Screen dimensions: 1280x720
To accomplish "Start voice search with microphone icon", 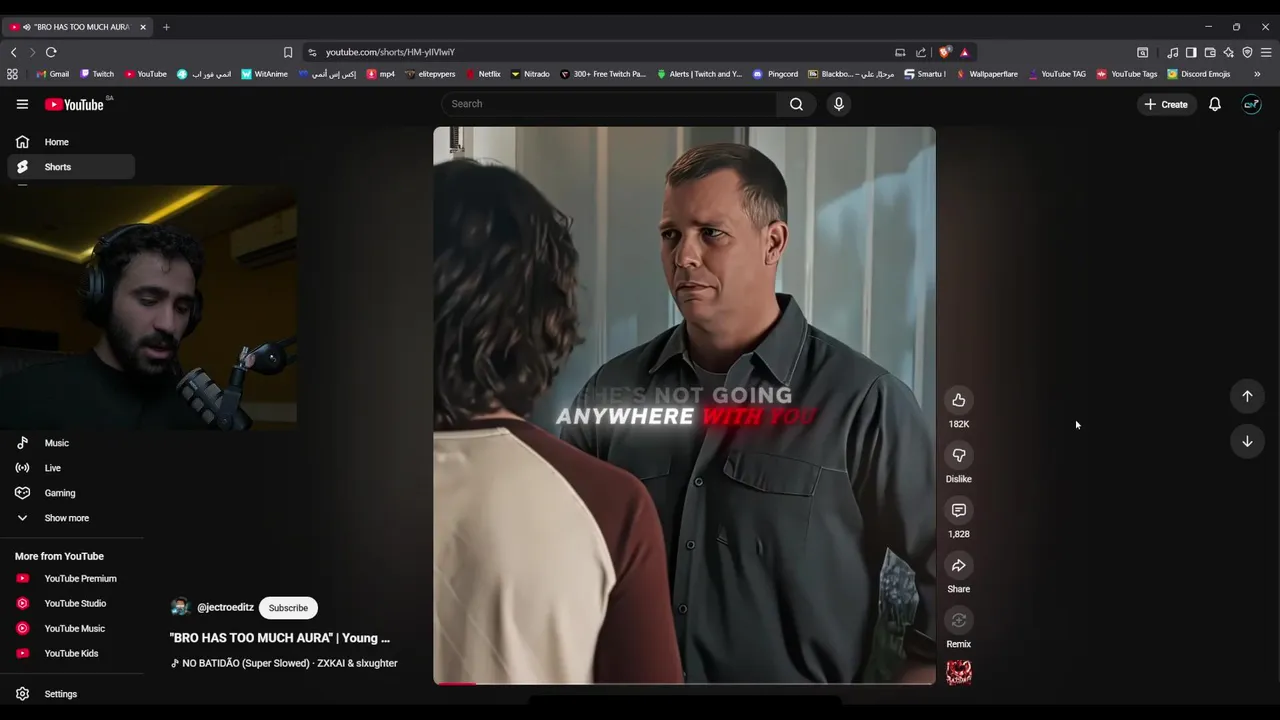I will tap(839, 104).
